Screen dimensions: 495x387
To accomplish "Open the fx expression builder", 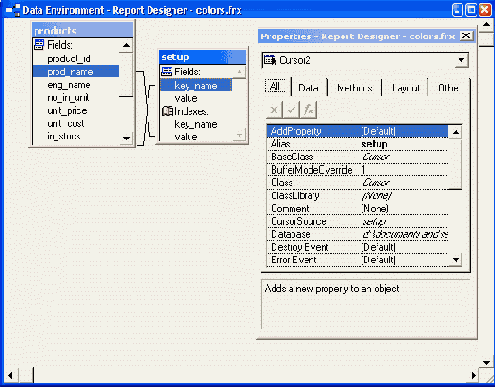I will 308,110.
